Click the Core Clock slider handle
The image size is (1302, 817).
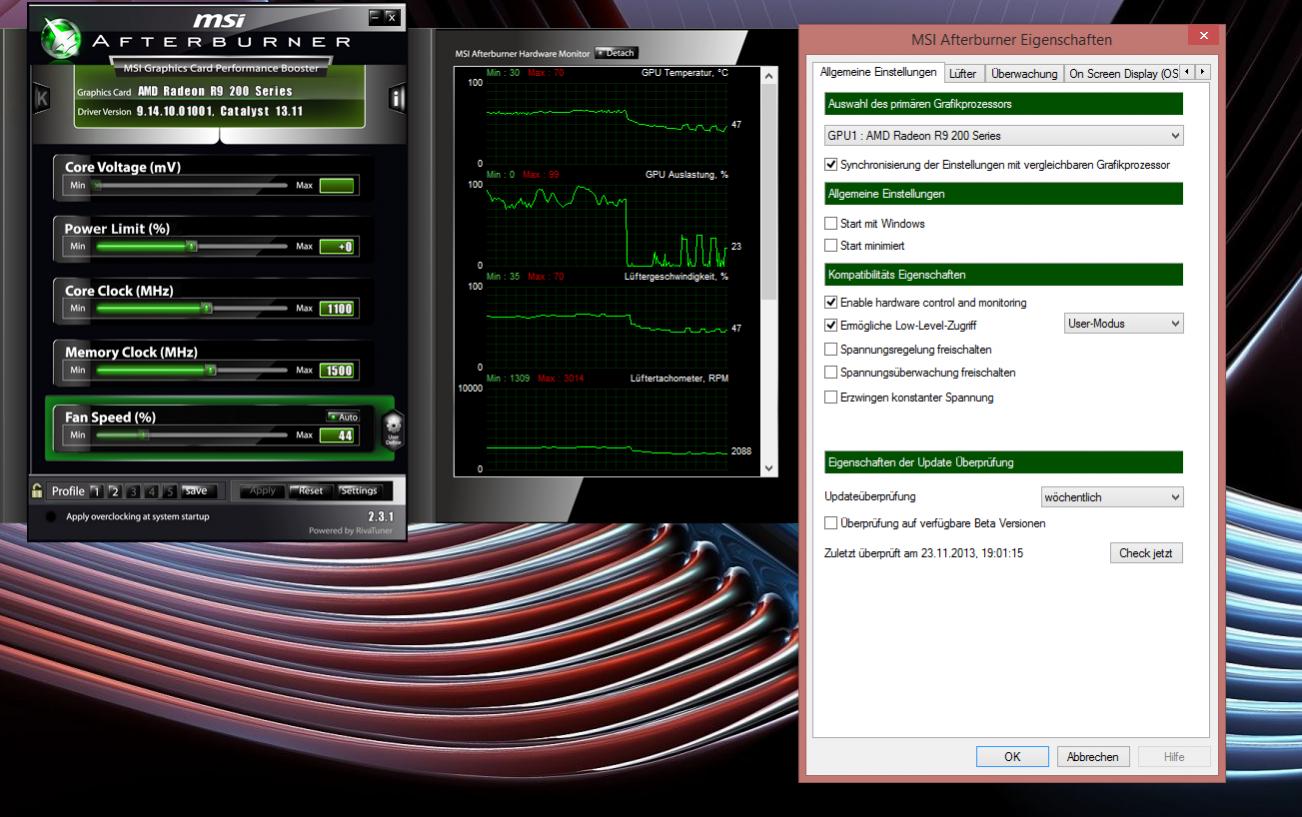(207, 308)
